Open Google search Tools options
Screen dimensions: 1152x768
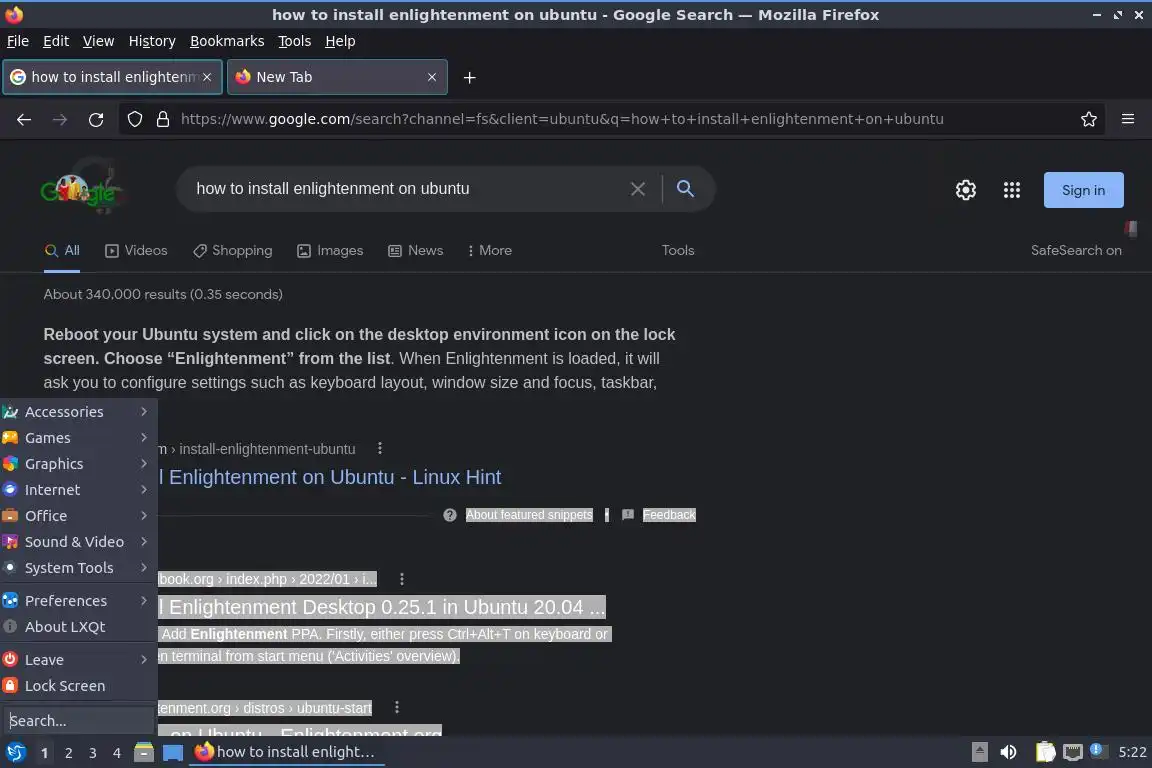click(x=678, y=251)
